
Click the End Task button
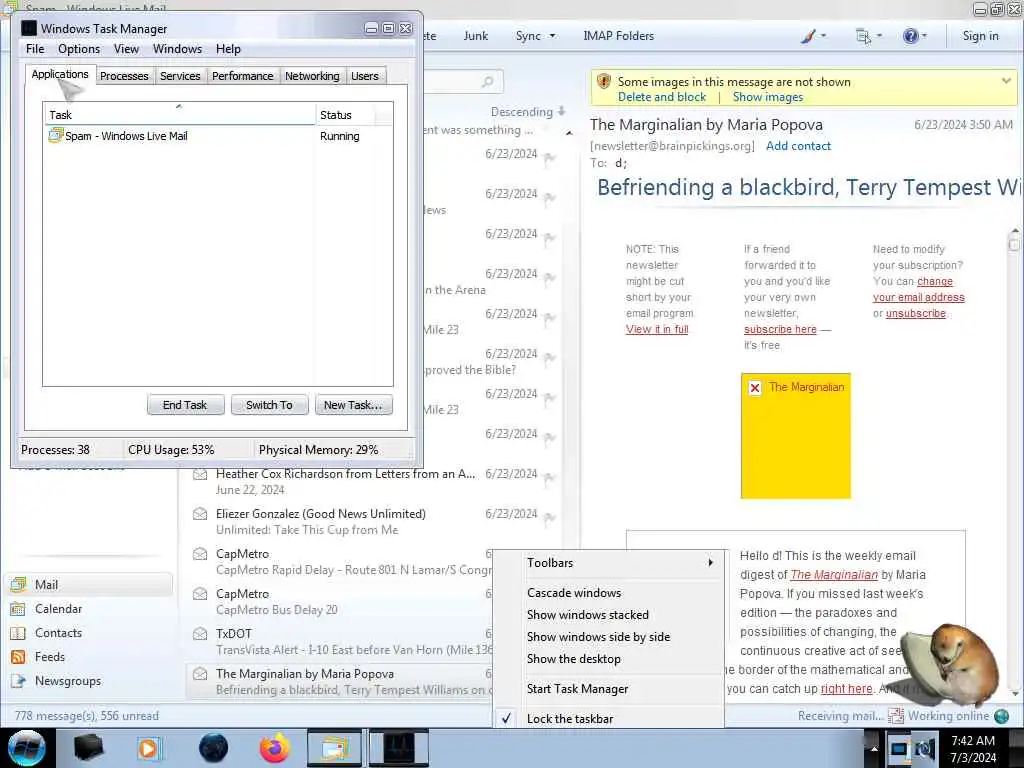click(x=185, y=405)
